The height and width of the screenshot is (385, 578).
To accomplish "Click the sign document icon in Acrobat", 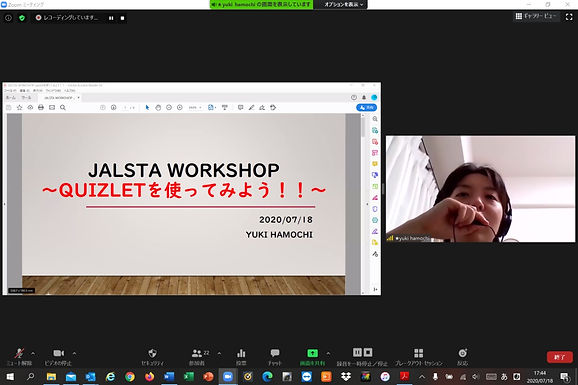I will click(x=262, y=107).
